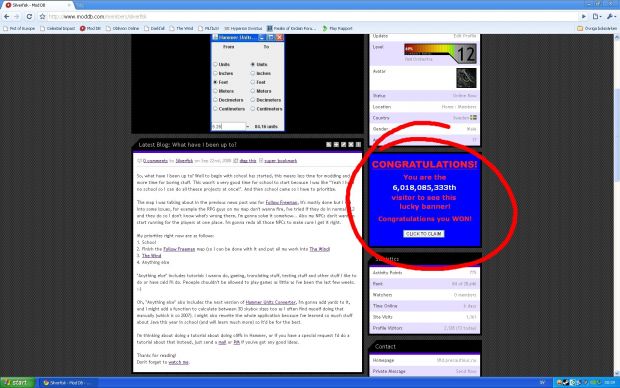Open the Mod DB bookmark
620x388 pixels.
91,28
